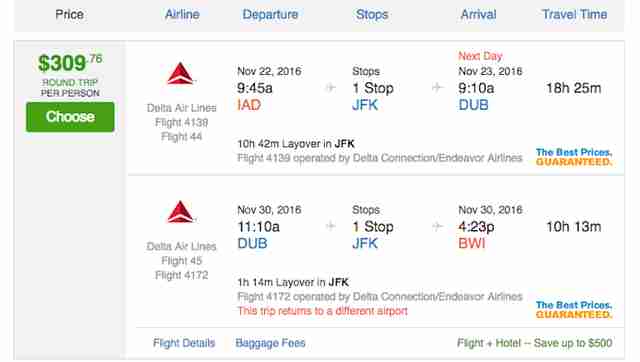Sort flights by Arrival header
The image size is (640, 362).
pyautogui.click(x=478, y=15)
